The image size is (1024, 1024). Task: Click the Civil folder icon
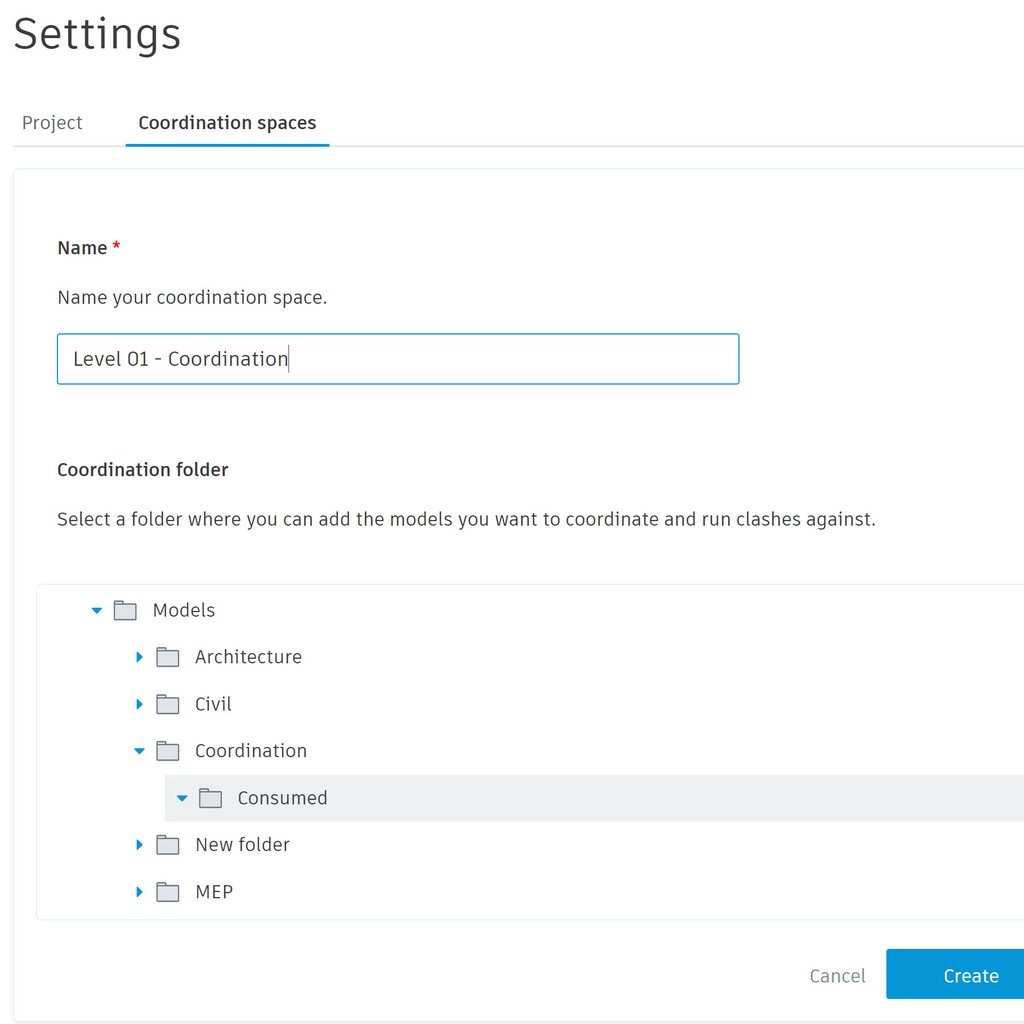pos(167,704)
